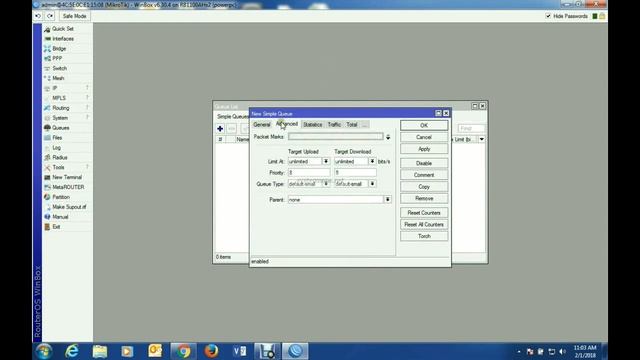The height and width of the screenshot is (360, 640).
Task: Open a New Terminal
Action: click(67, 177)
